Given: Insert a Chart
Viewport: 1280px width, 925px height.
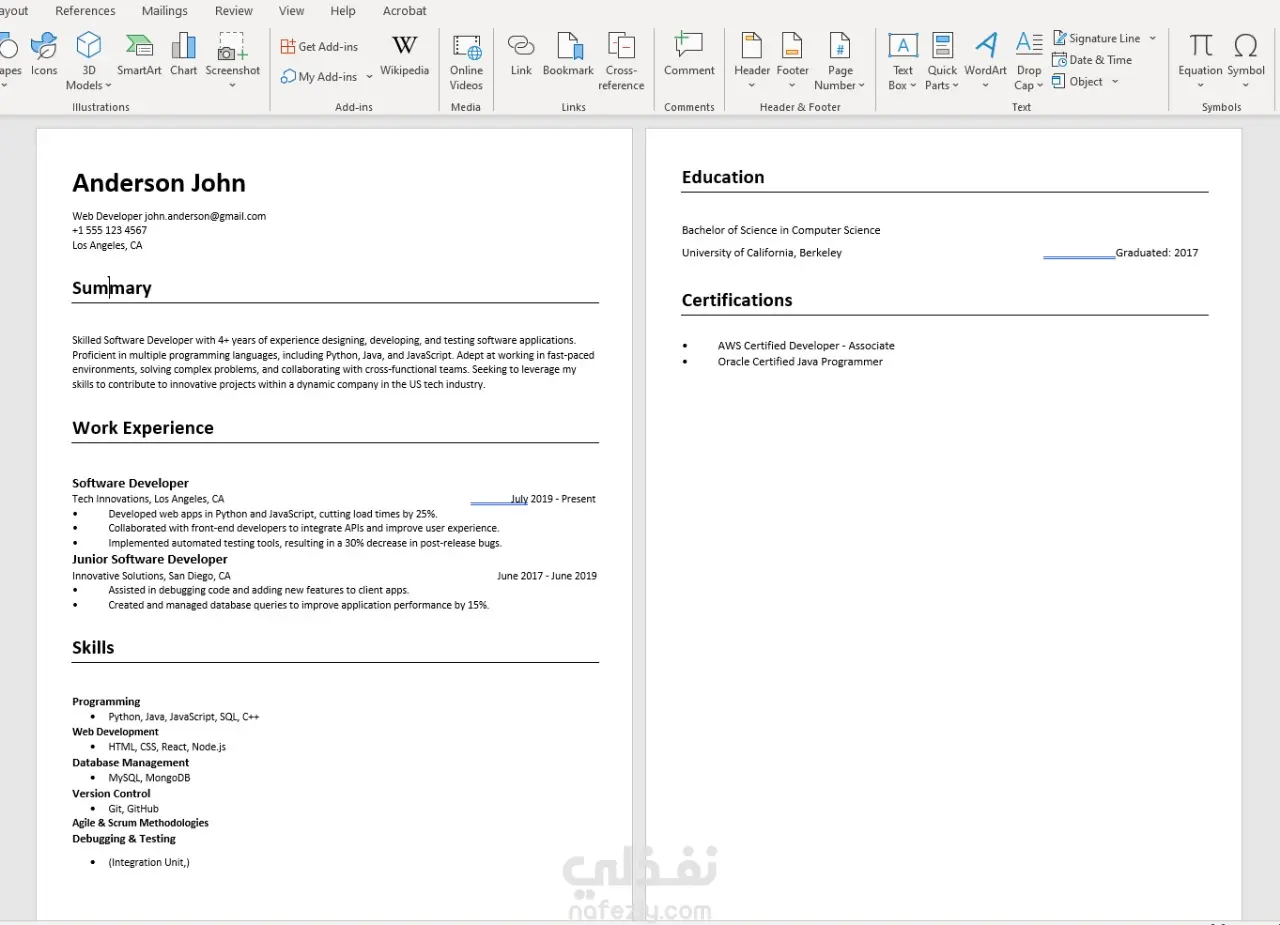Looking at the screenshot, I should pyautogui.click(x=184, y=55).
